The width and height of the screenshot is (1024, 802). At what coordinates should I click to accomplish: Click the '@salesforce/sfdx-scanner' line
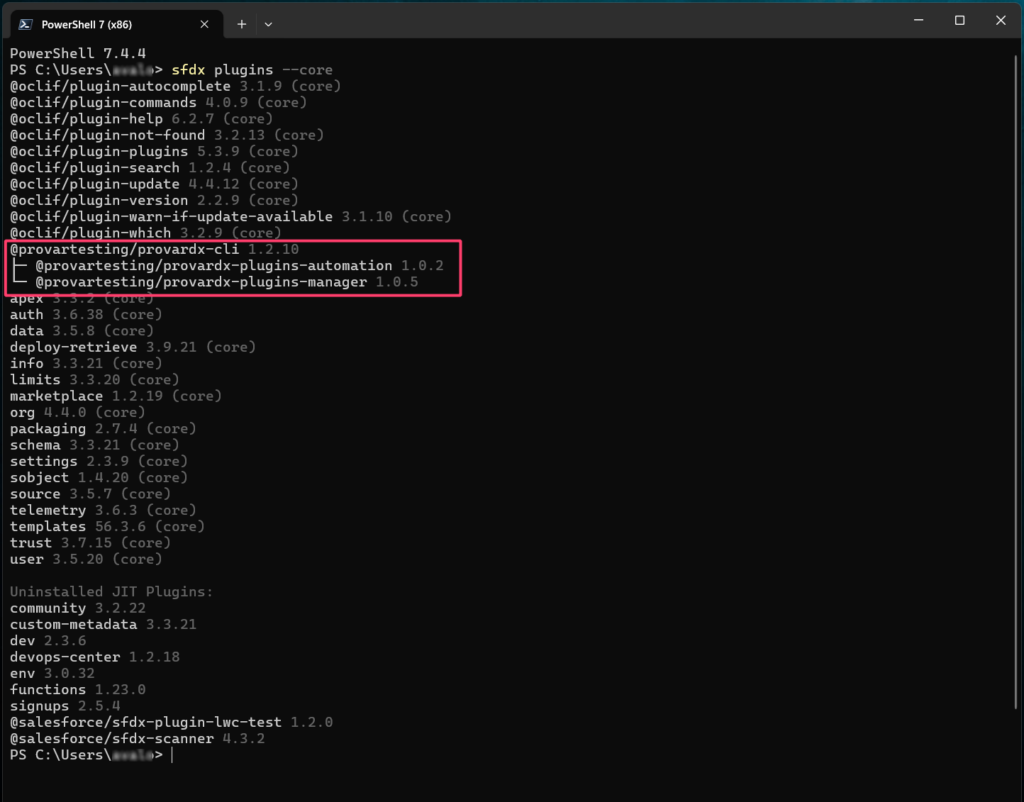[137, 739]
